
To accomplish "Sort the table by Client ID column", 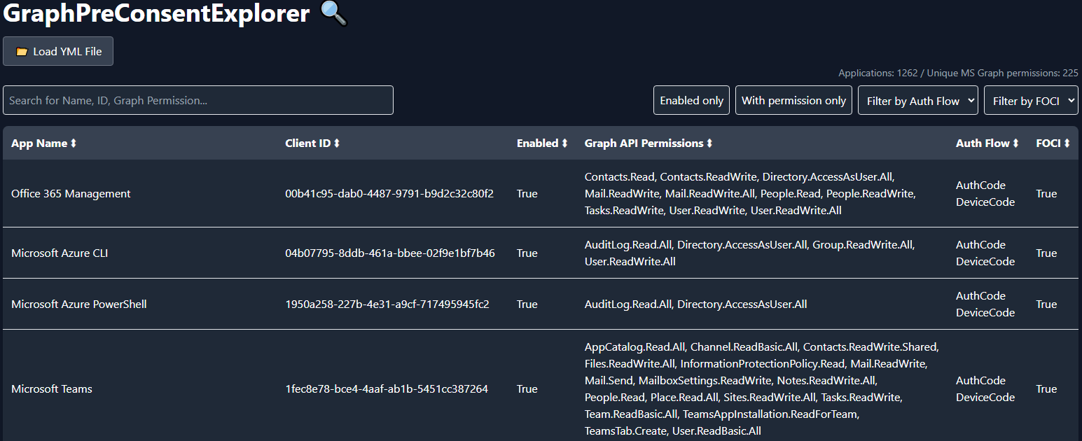I will tap(313, 144).
